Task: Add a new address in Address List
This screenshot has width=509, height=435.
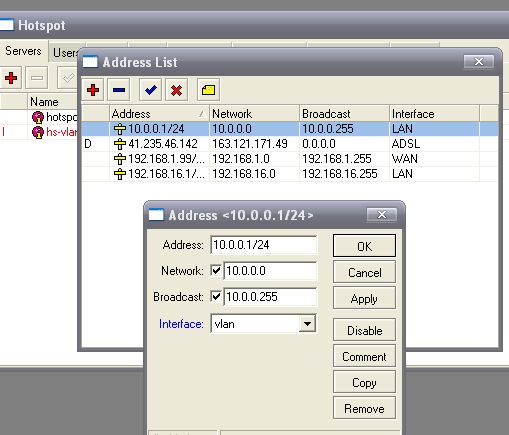Action: [x=93, y=90]
